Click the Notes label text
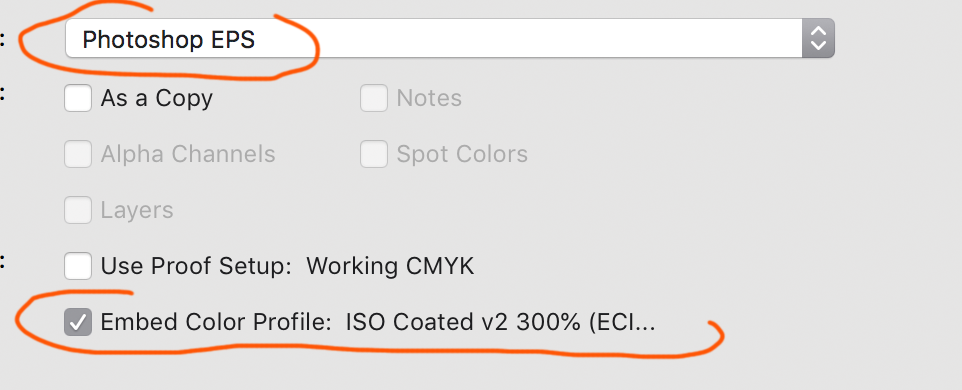 pyautogui.click(x=429, y=98)
